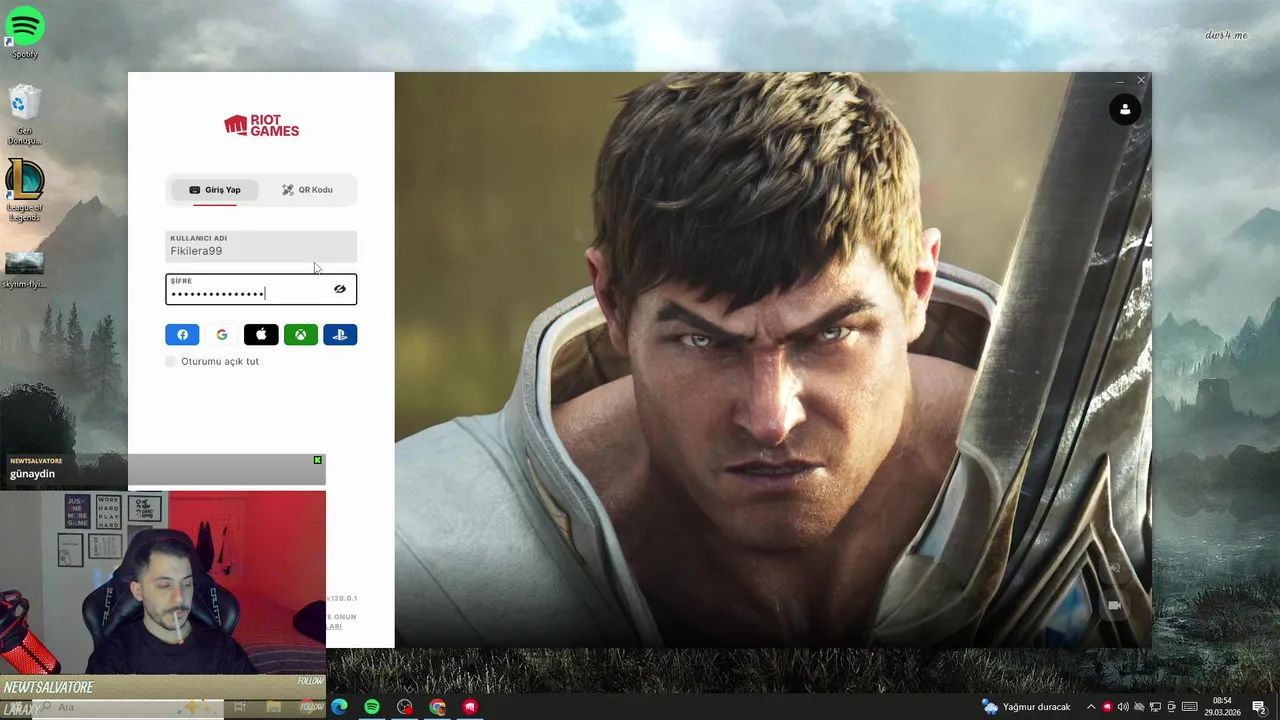The height and width of the screenshot is (720, 1280).
Task: Open the volume speaker tray icon
Action: click(x=1123, y=707)
